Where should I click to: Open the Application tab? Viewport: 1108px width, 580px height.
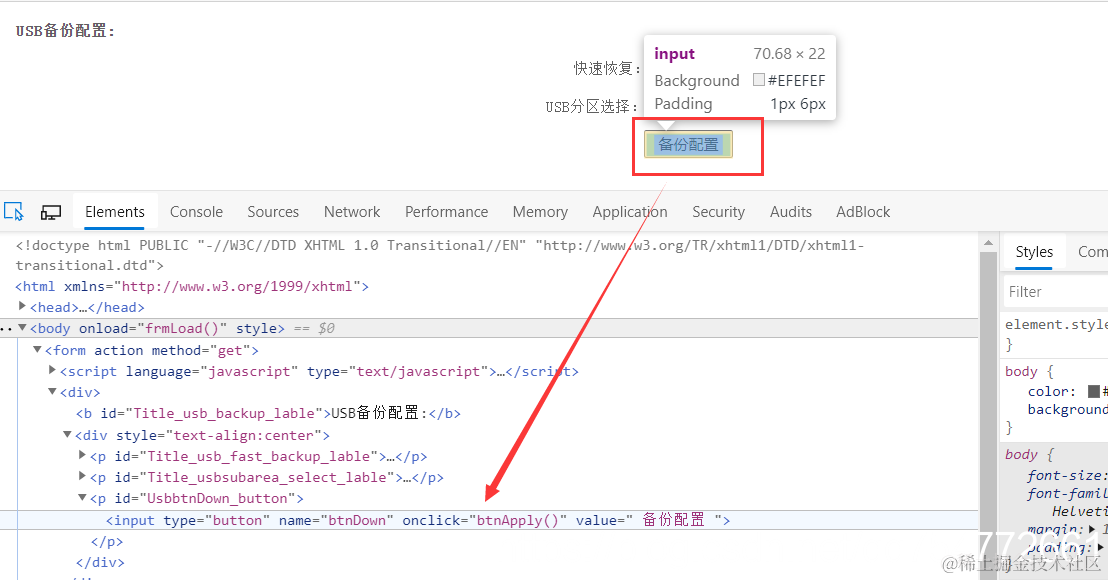coord(630,212)
